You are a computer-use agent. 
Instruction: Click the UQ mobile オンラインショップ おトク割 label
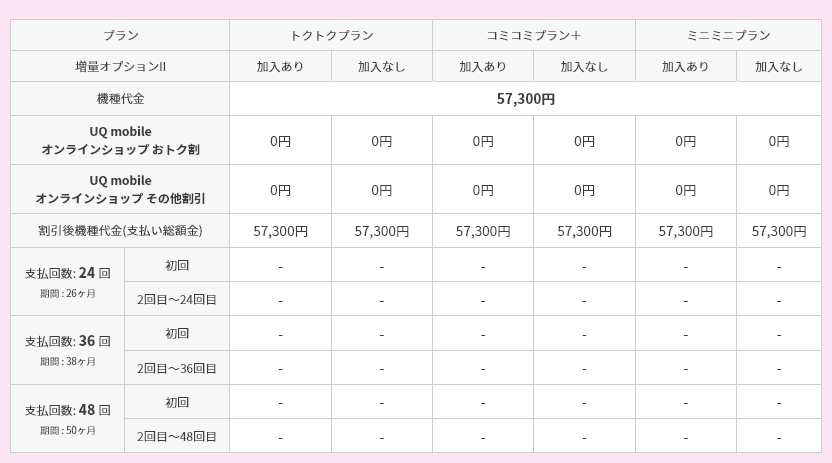pyautogui.click(x=120, y=141)
